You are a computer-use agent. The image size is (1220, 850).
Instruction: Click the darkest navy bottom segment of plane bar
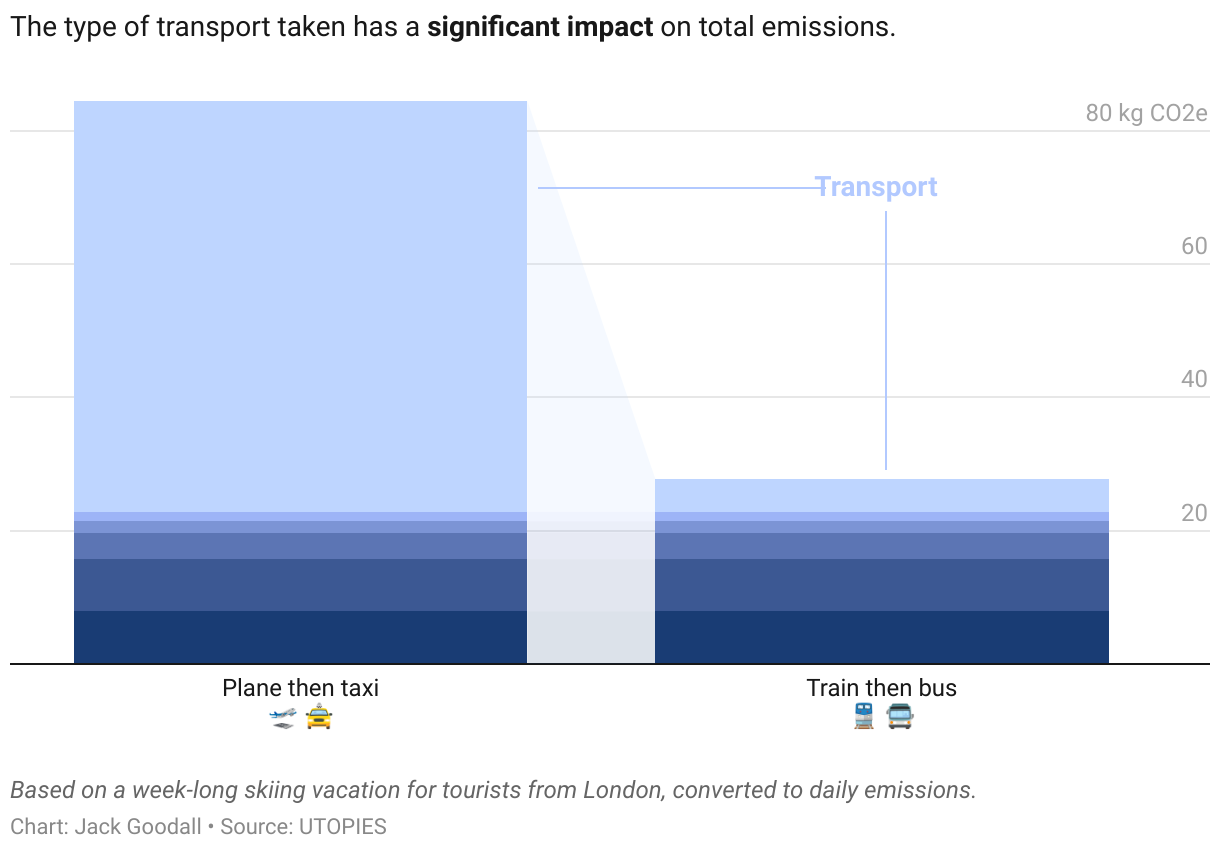coord(301,637)
